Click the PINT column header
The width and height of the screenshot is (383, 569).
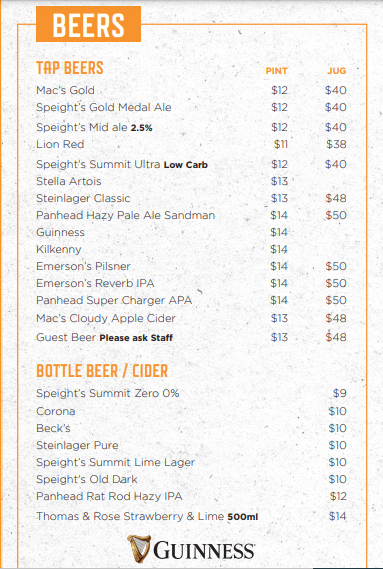pyautogui.click(x=276, y=71)
